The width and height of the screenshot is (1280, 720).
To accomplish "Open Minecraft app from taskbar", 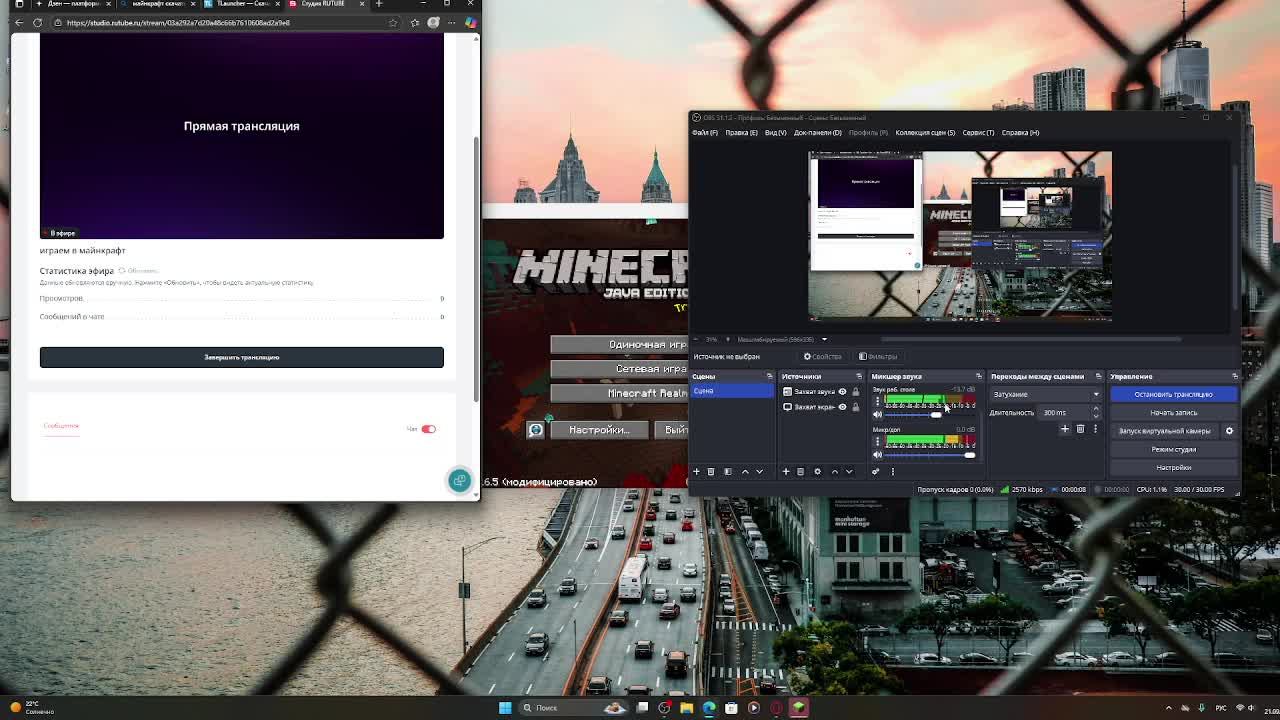I will pyautogui.click(x=799, y=708).
